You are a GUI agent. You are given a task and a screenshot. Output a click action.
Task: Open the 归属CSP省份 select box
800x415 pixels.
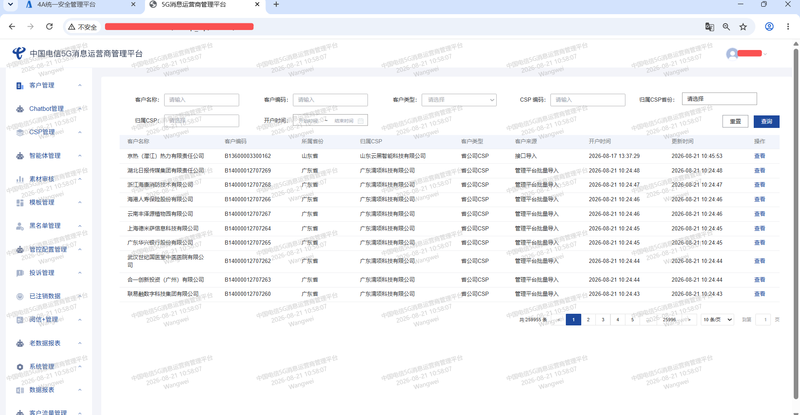719,99
